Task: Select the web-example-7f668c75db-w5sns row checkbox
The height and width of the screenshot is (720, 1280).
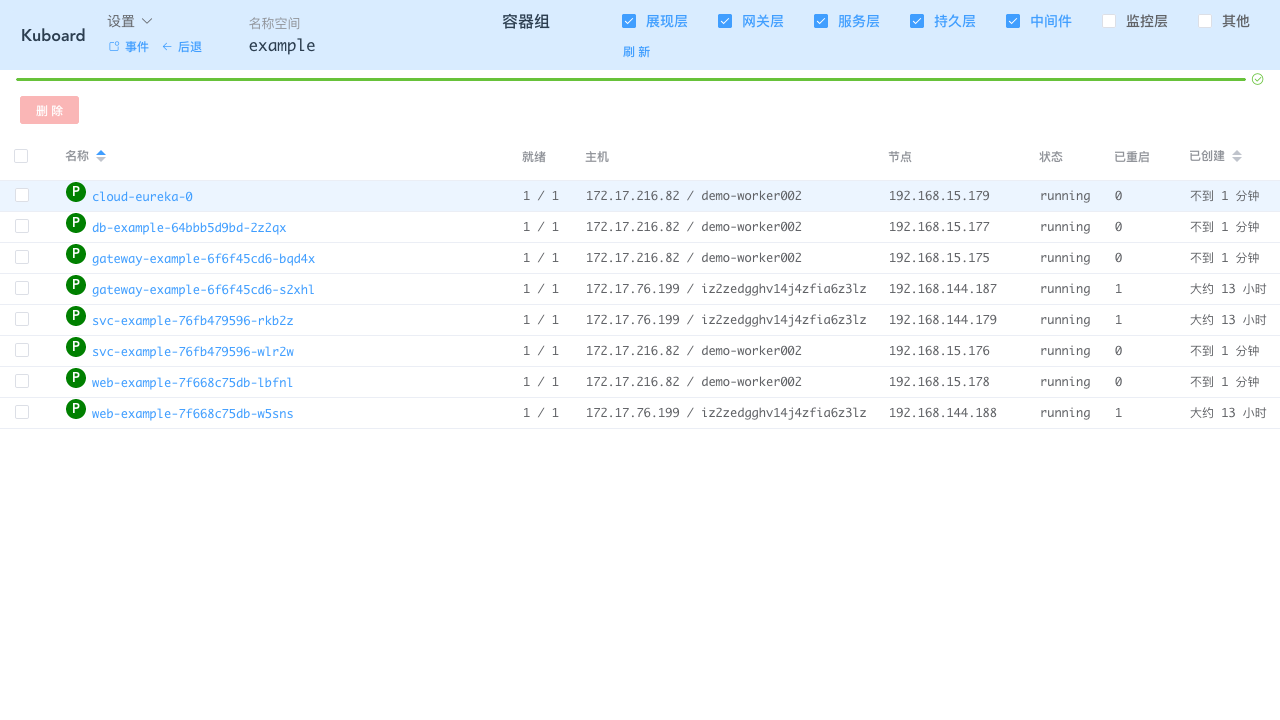Action: (22, 412)
